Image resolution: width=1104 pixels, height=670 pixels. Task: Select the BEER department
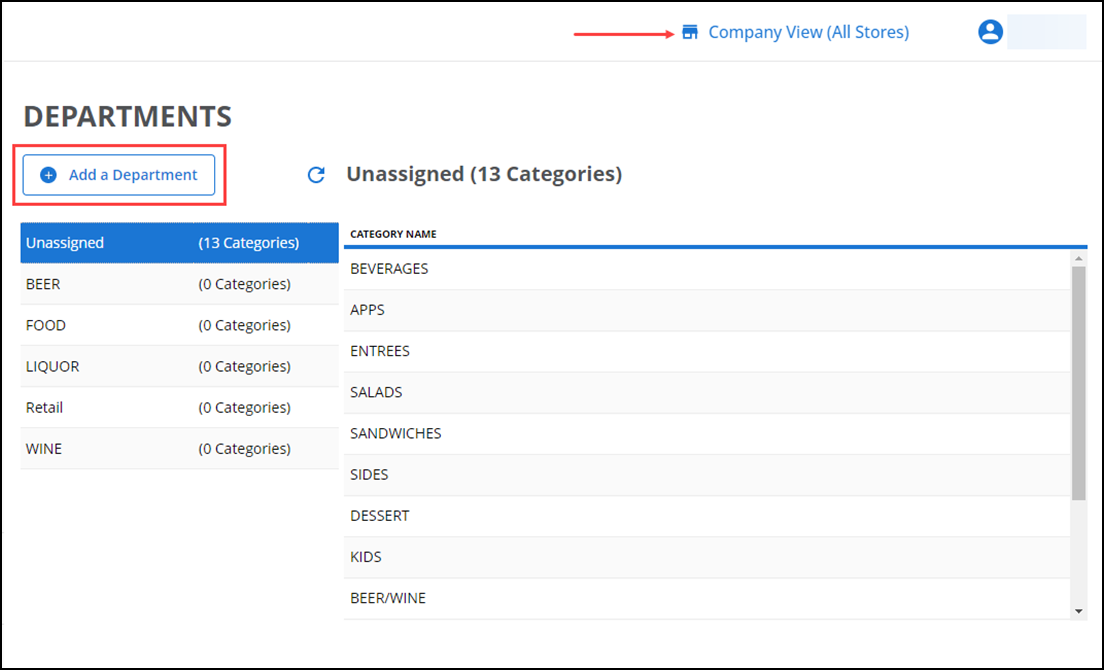(x=180, y=284)
